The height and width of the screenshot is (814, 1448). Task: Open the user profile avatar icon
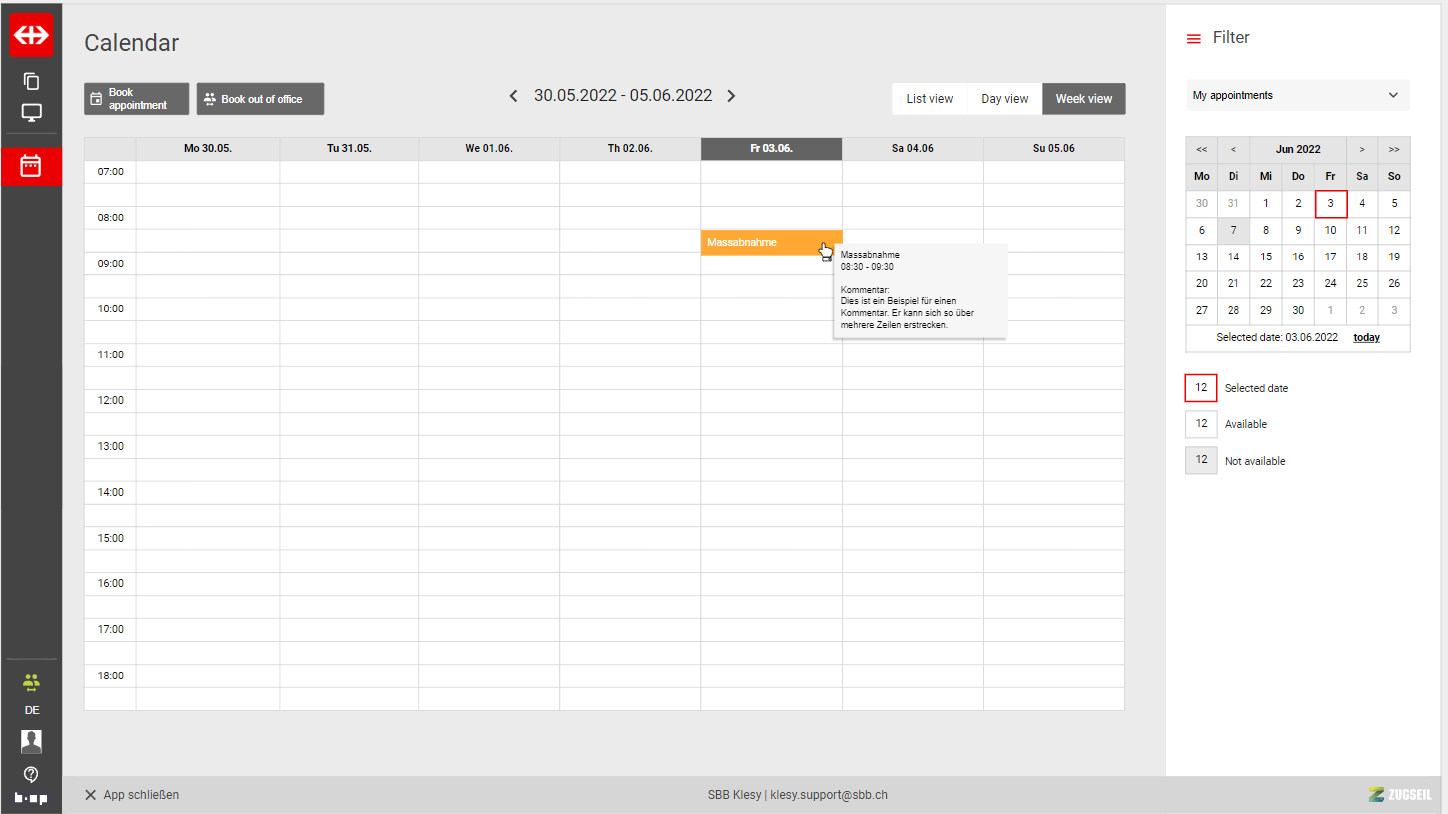click(x=31, y=741)
